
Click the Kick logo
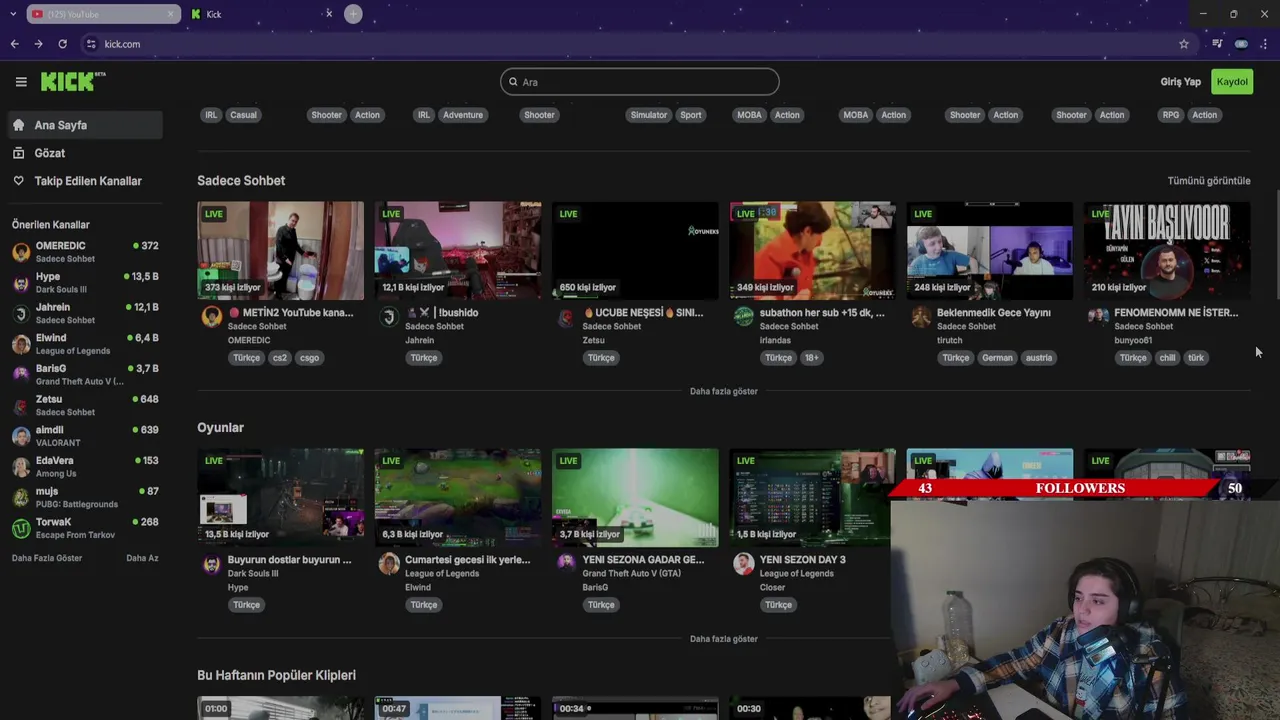[x=73, y=82]
